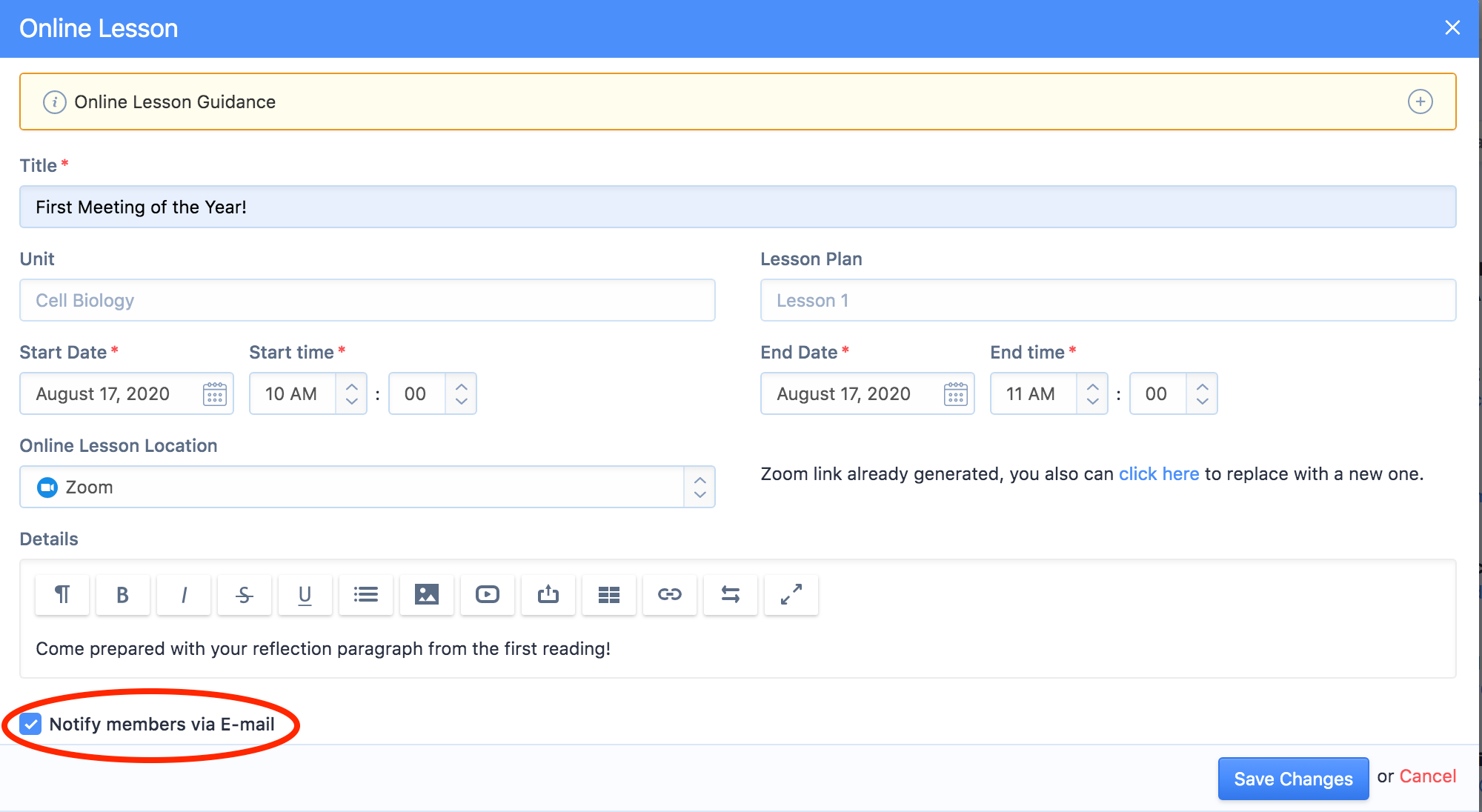1482x812 pixels.
Task: Open End Date calendar picker
Action: (x=955, y=394)
